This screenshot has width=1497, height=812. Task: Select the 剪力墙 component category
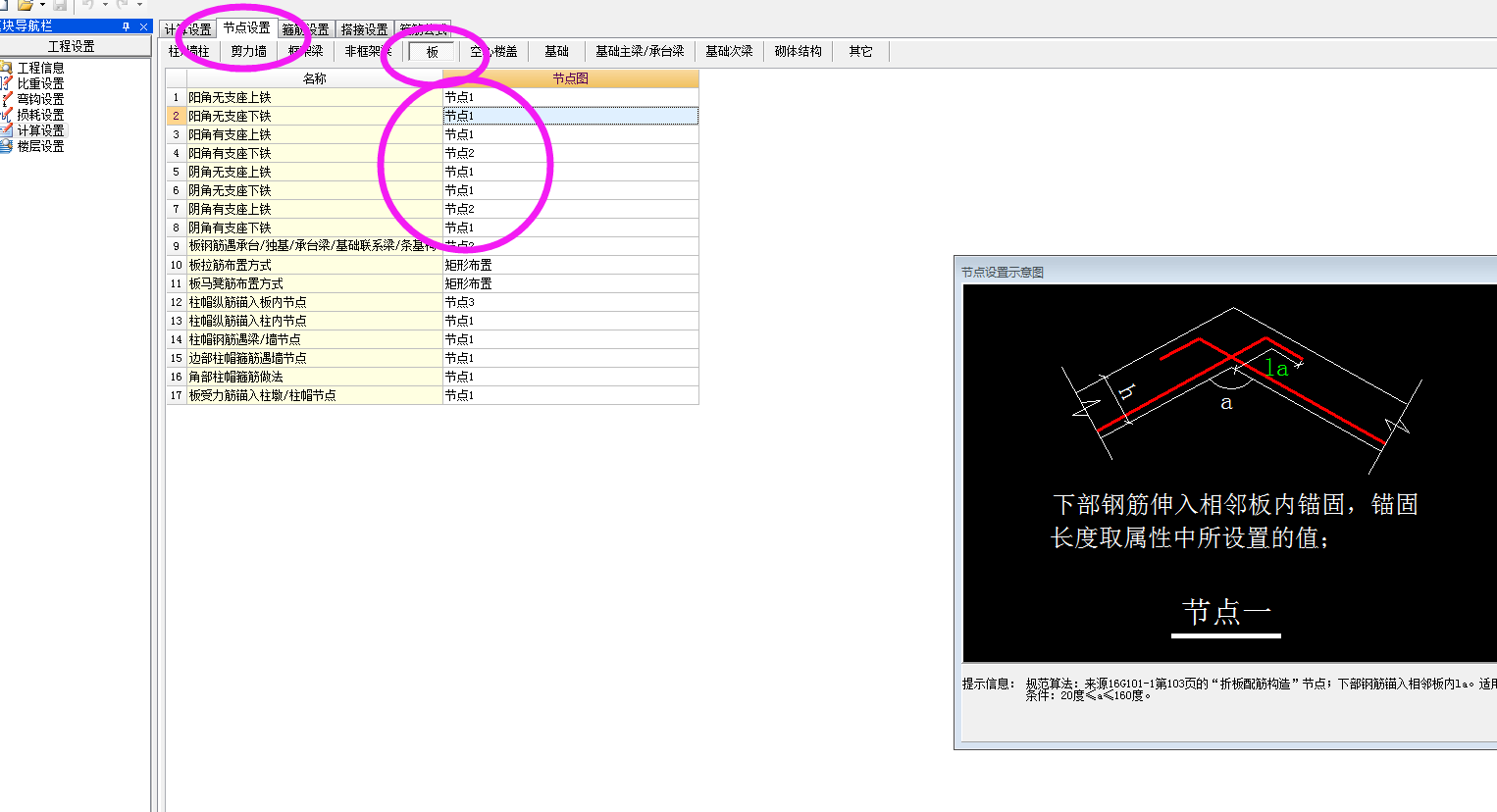pos(248,51)
